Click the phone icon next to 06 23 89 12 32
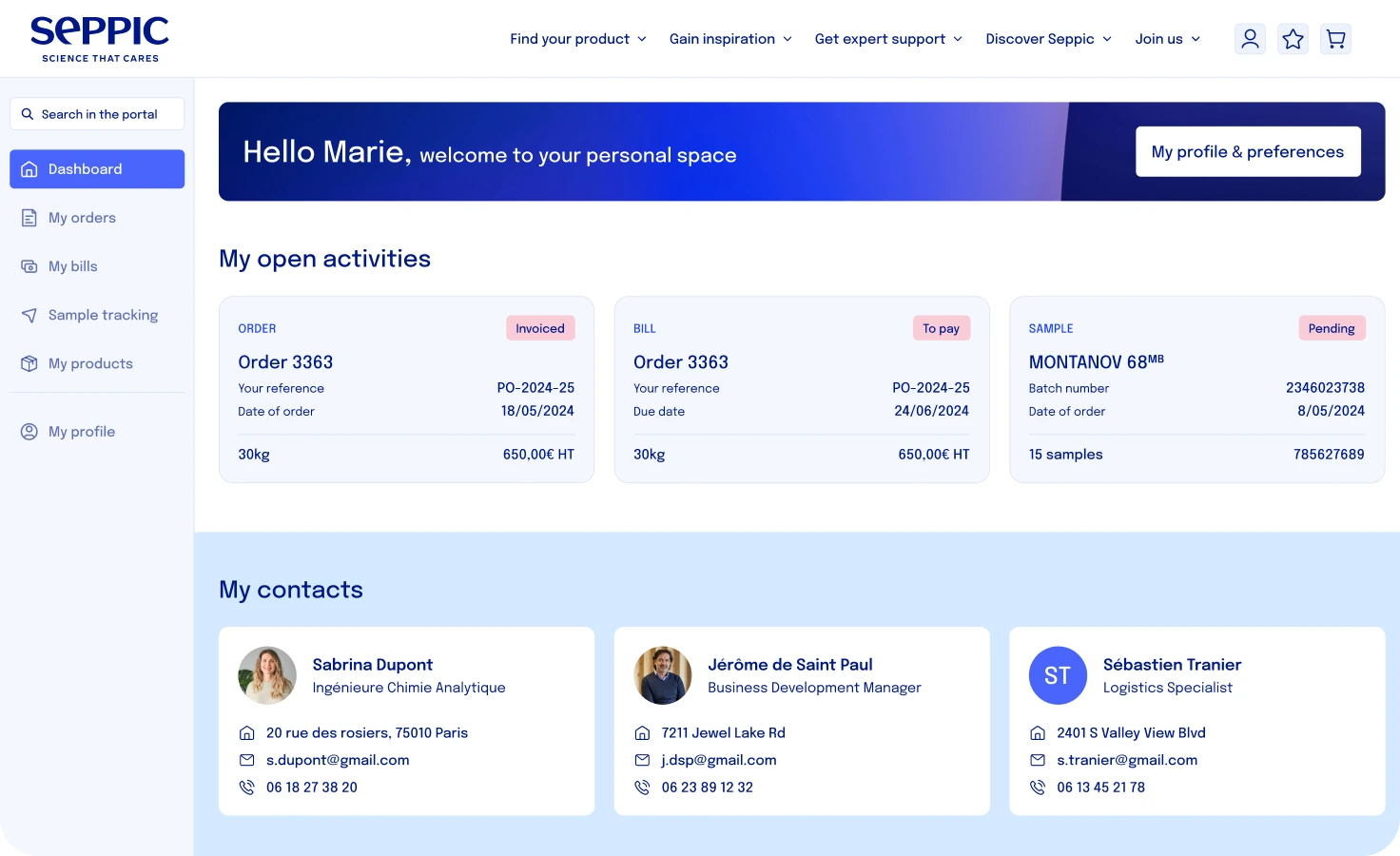The height and width of the screenshot is (856, 1400). pos(642,788)
